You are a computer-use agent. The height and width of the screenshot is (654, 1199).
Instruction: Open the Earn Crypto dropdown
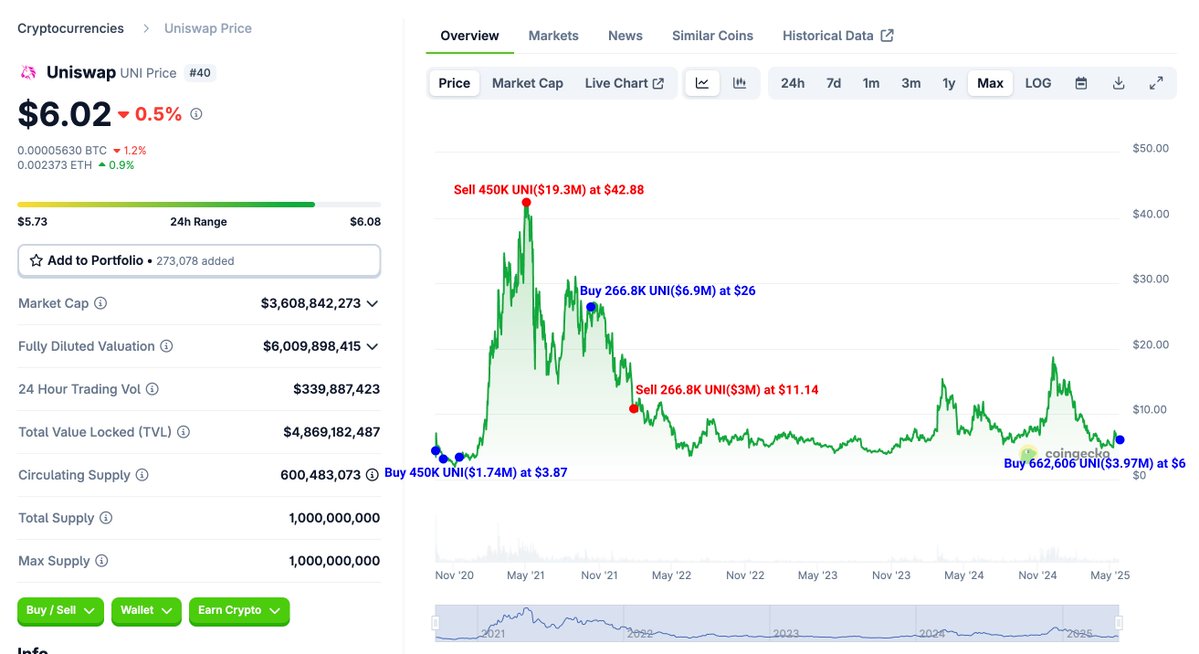pos(239,610)
